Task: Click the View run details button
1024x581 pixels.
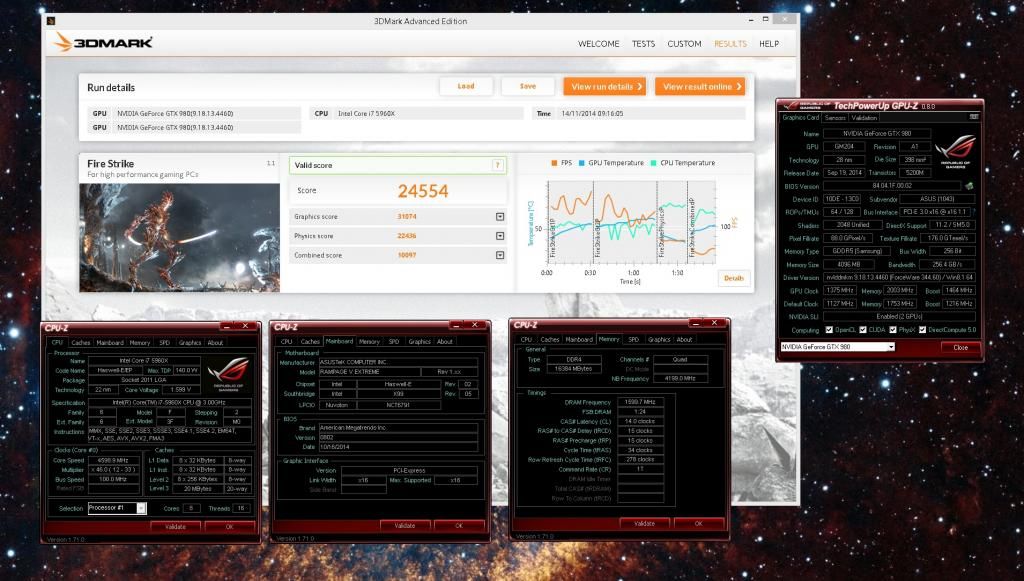Action: (x=605, y=86)
